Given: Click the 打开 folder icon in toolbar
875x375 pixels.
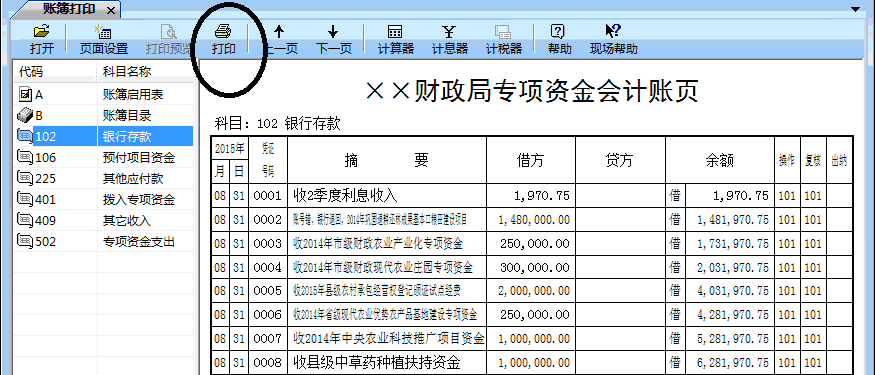Looking at the screenshot, I should (42, 32).
